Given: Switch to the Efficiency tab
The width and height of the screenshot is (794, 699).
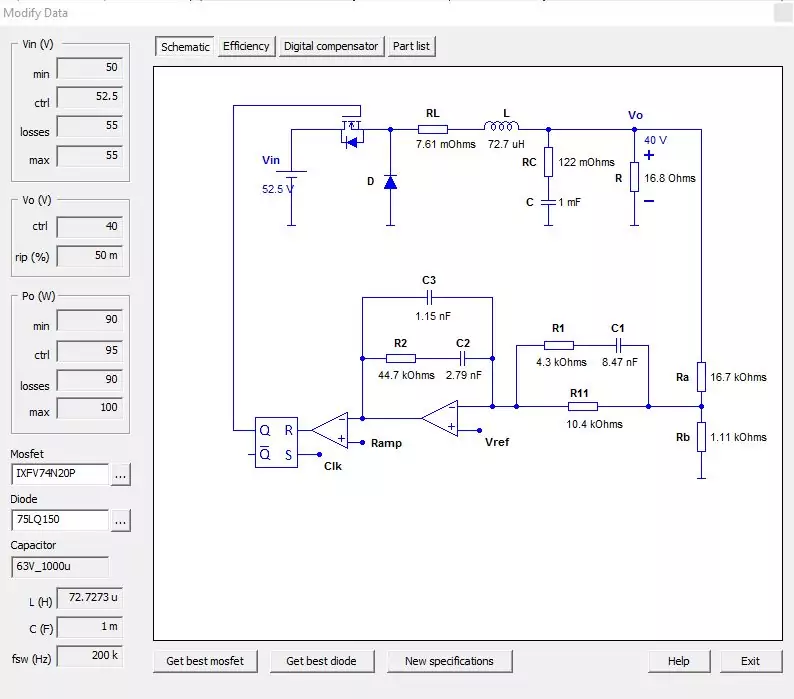Looking at the screenshot, I should [246, 47].
